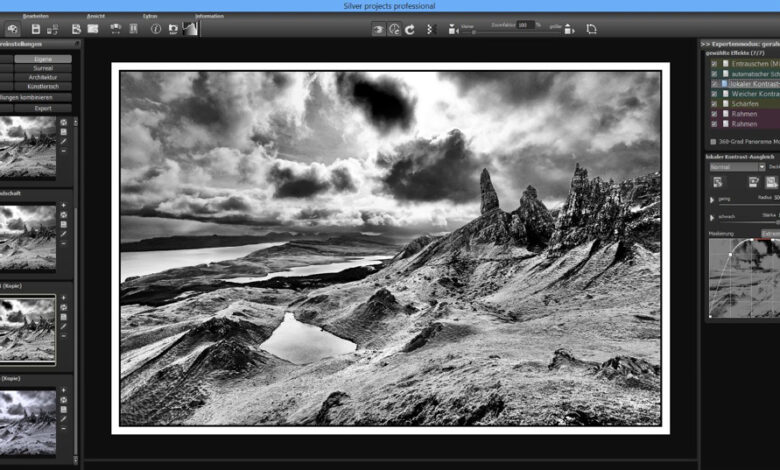Click the card icon next to the B icon
Viewport: 780px width, 470px height.
tap(93, 29)
